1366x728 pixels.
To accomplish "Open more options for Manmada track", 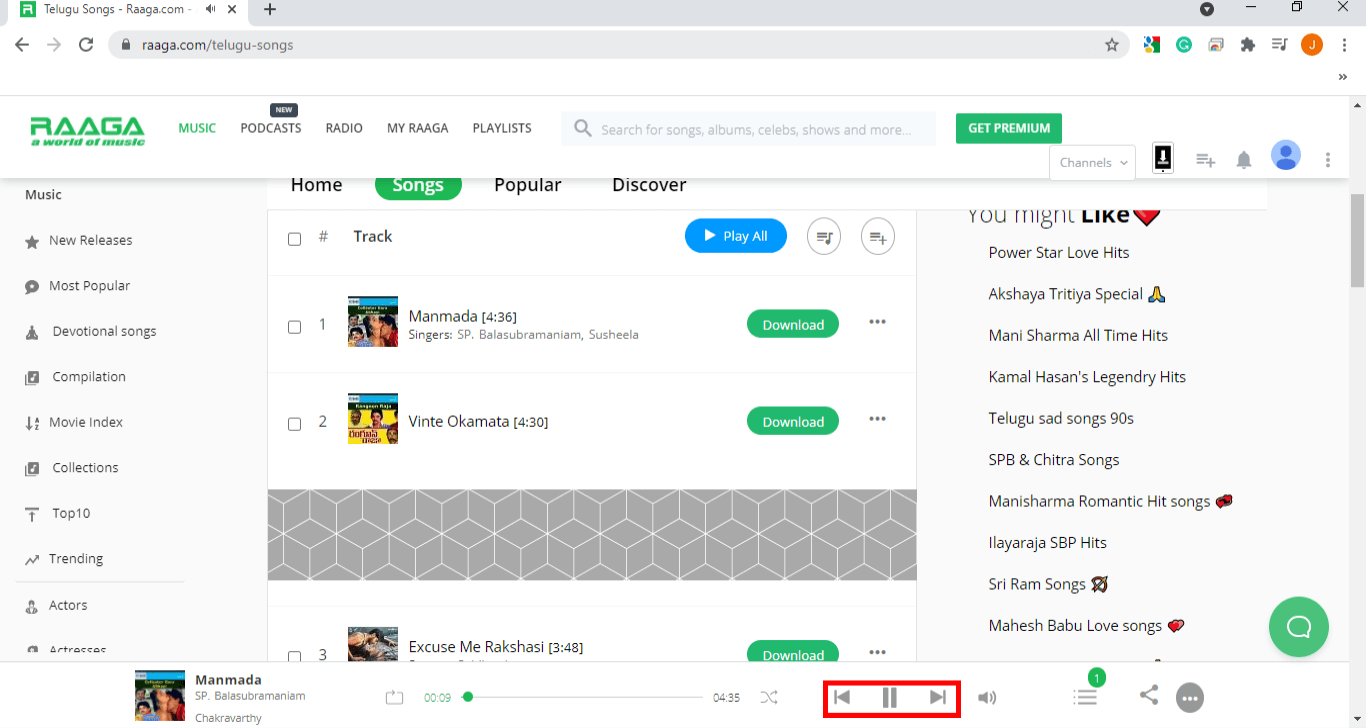I will tap(877, 322).
